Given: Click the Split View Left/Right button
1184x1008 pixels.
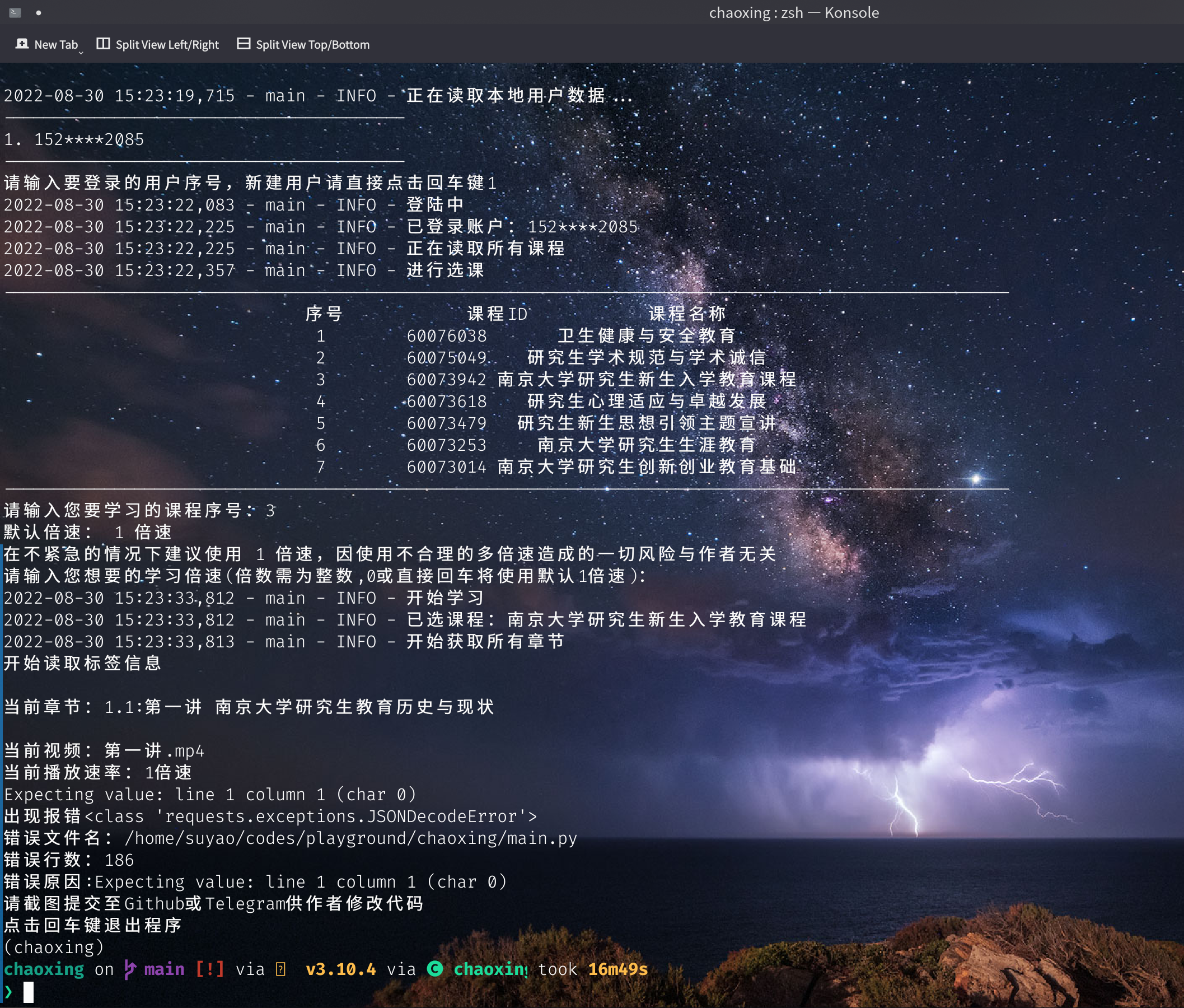Looking at the screenshot, I should click(x=158, y=45).
